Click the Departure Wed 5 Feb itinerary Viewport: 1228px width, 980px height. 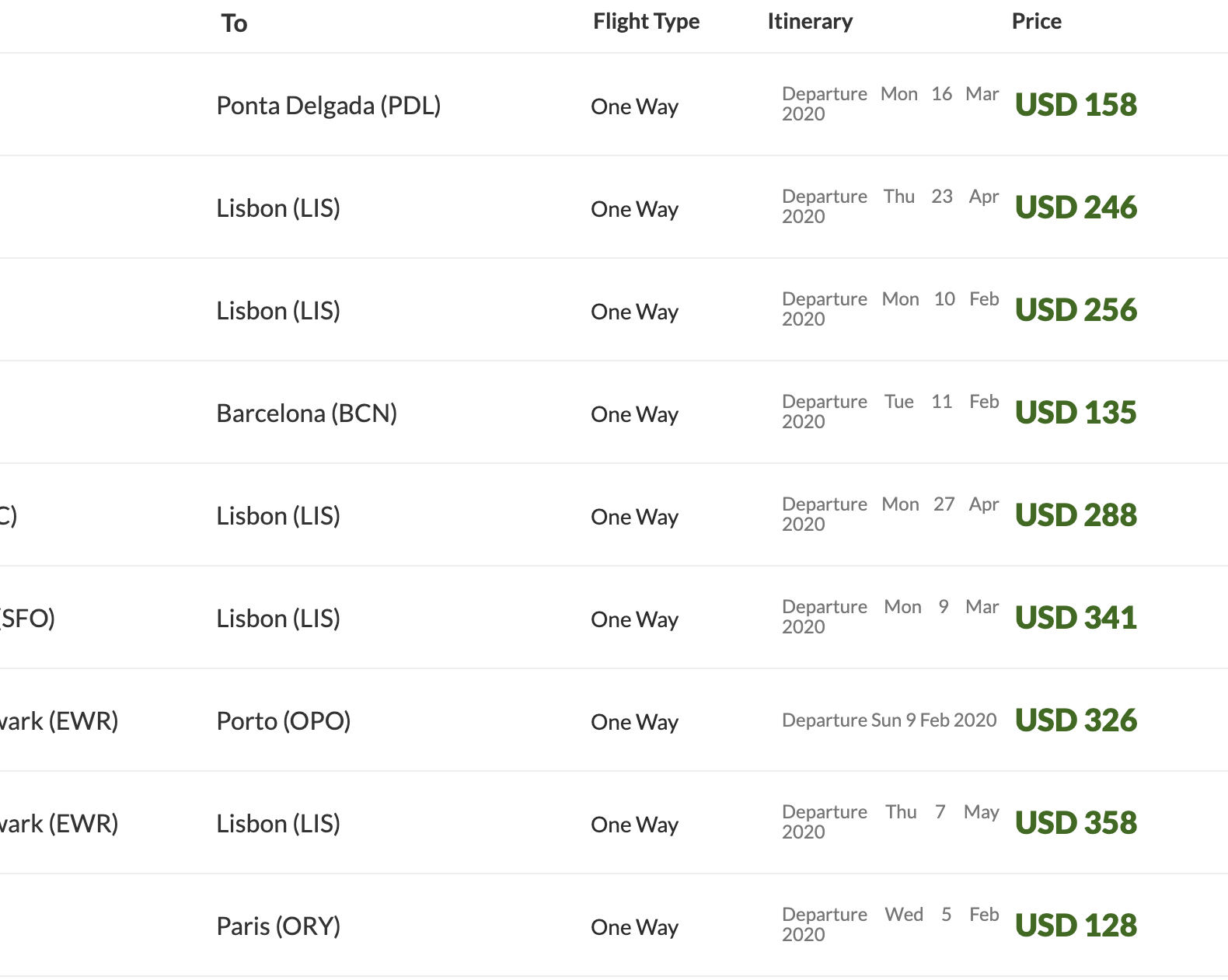click(x=891, y=925)
